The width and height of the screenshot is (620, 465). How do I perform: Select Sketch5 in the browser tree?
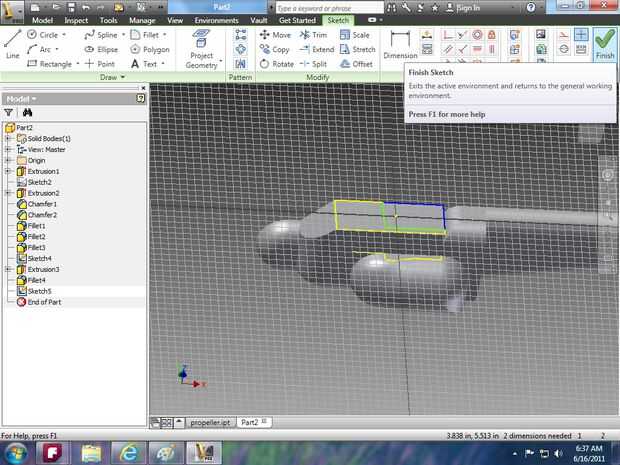[35, 291]
